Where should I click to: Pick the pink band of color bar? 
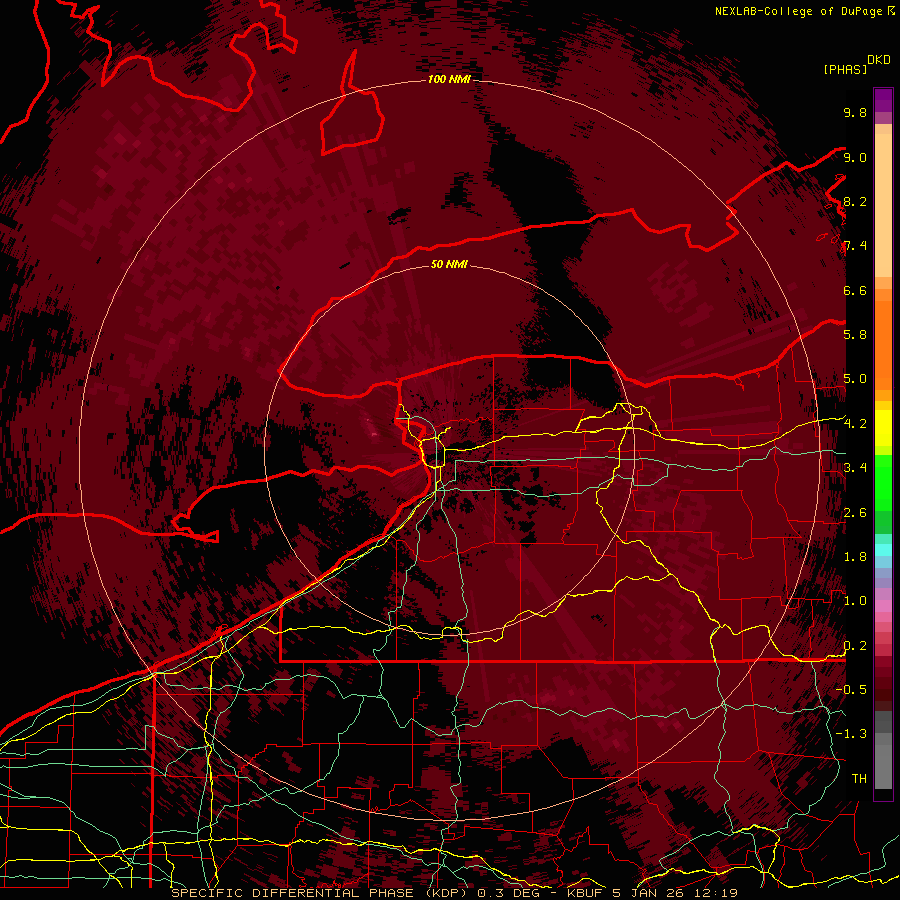pyautogui.click(x=883, y=606)
